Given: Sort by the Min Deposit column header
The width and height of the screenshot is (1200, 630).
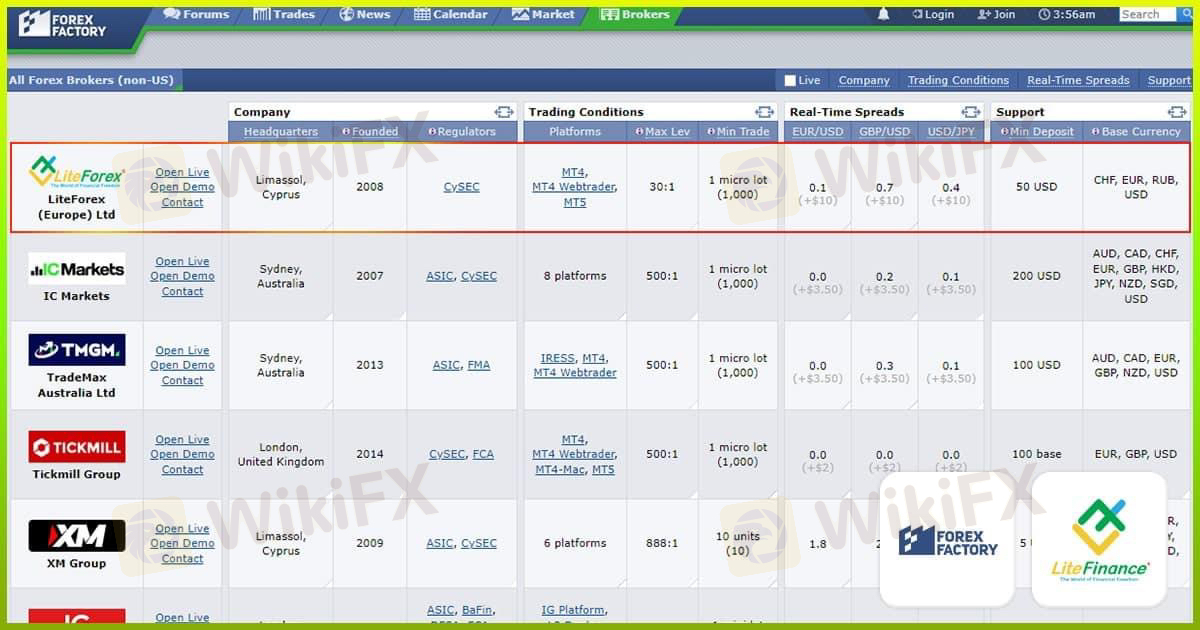Looking at the screenshot, I should coord(1037,132).
